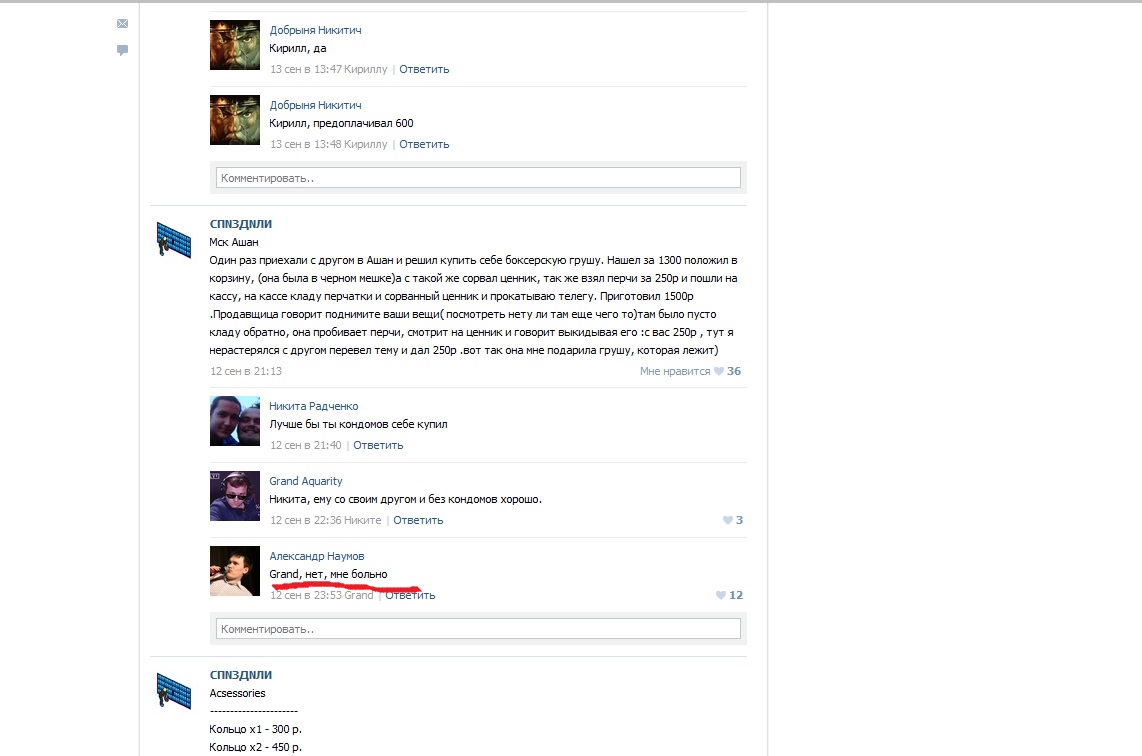1142x756 pixels.
Task: Open the 12 сен в 21:13 post timestamp
Action: [246, 371]
